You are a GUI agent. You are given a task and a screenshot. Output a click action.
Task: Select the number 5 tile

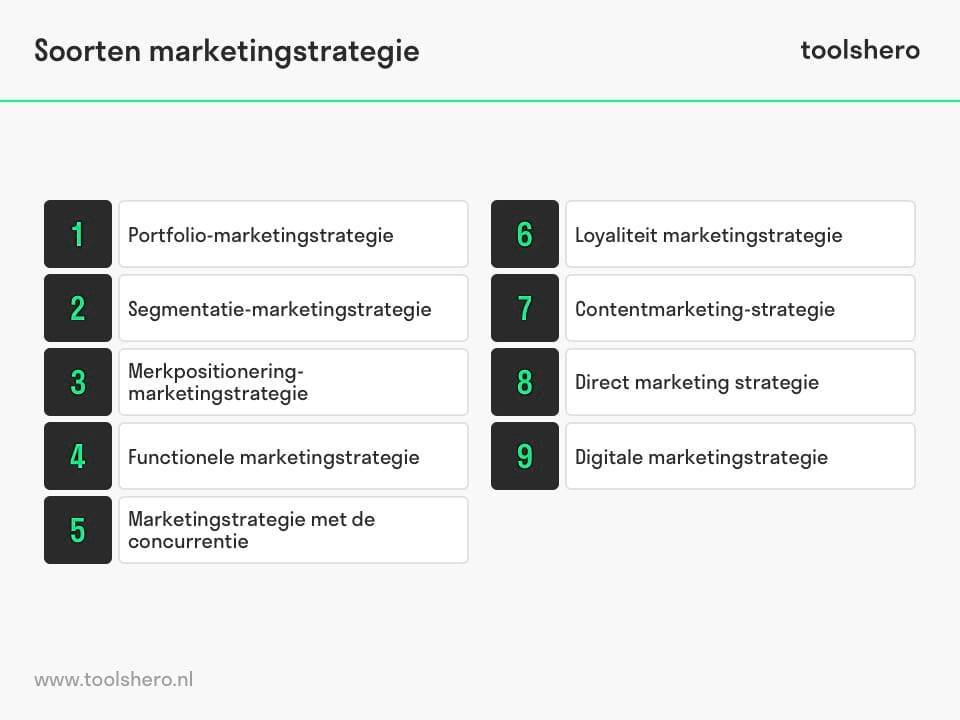(78, 530)
